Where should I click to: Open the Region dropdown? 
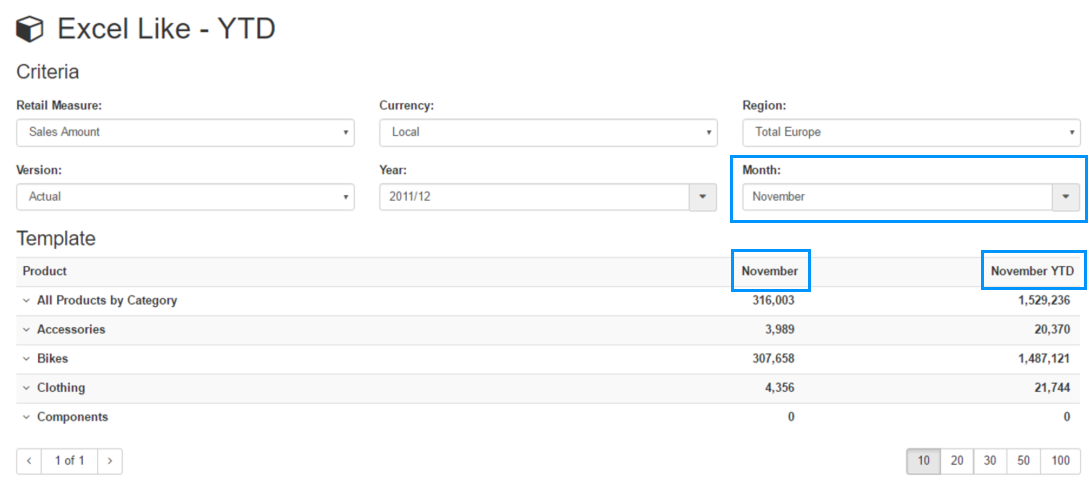(910, 132)
